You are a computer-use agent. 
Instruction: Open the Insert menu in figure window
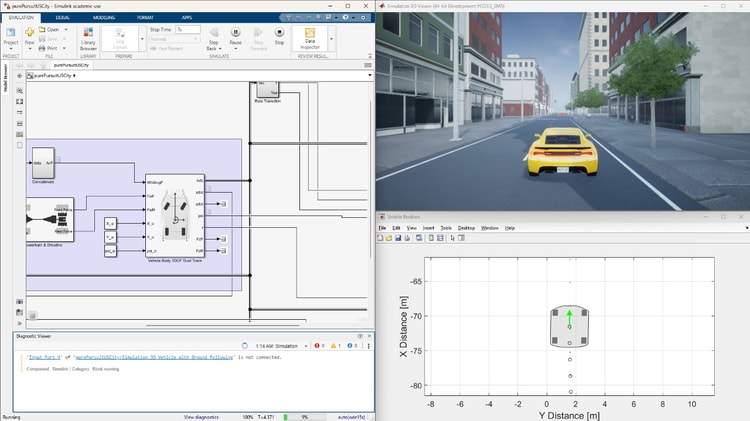429,228
